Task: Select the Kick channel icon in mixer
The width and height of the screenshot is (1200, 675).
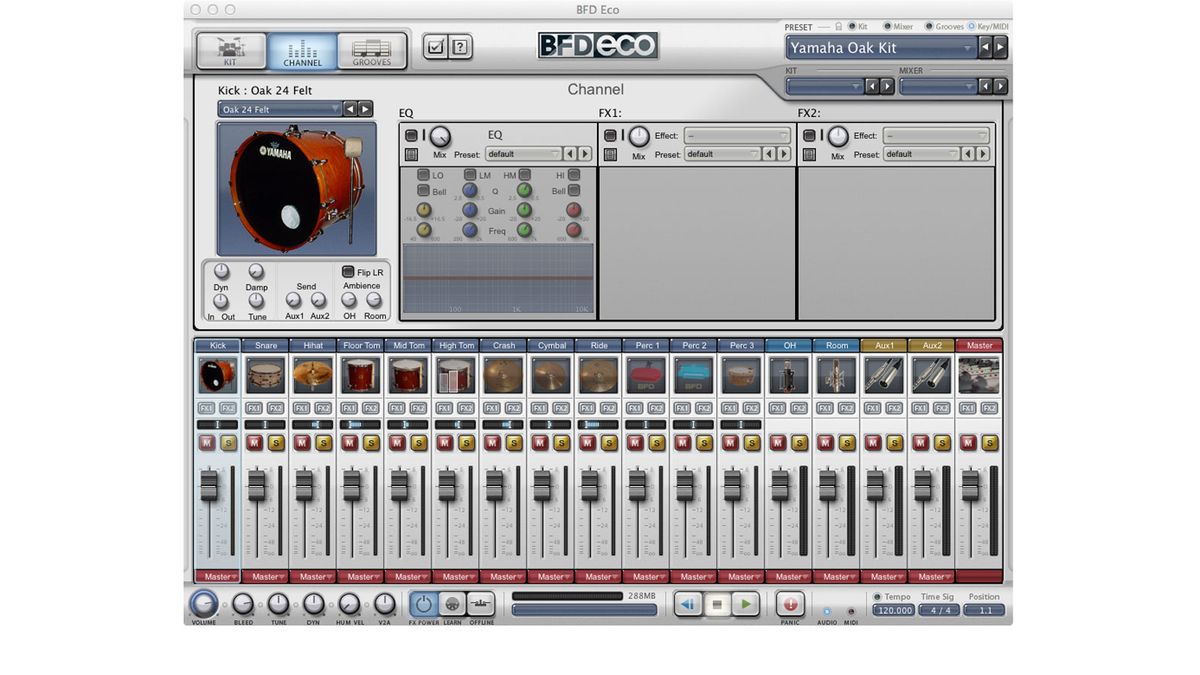Action: [x=218, y=376]
